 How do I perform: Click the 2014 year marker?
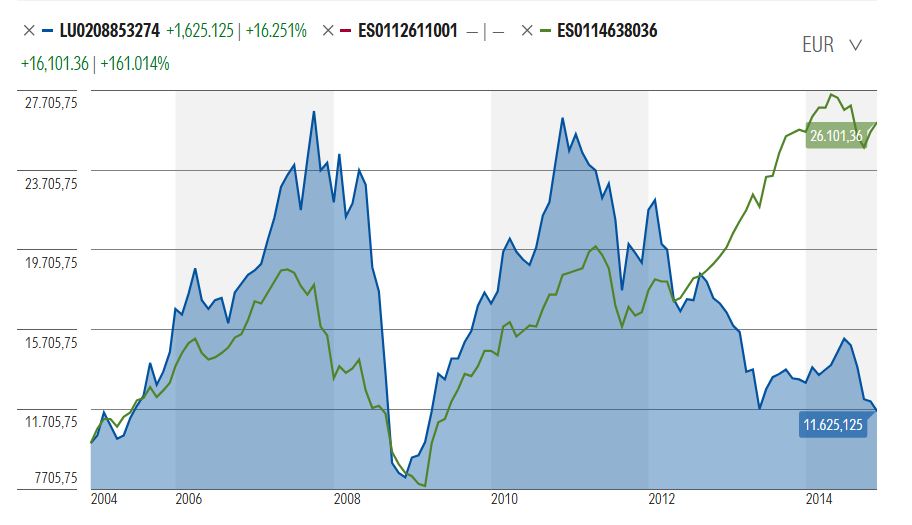(x=819, y=498)
